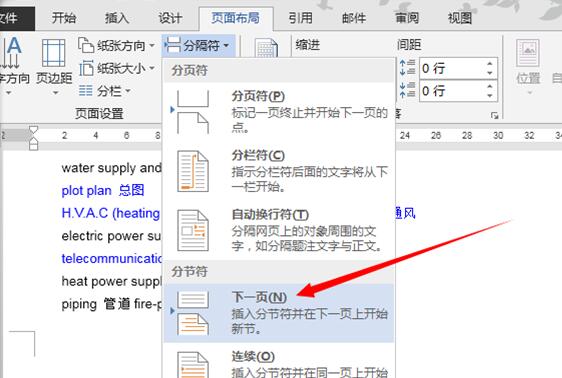Screen dimensions: 562x378
Task: Select 下一页(N) section break
Action: point(278,313)
